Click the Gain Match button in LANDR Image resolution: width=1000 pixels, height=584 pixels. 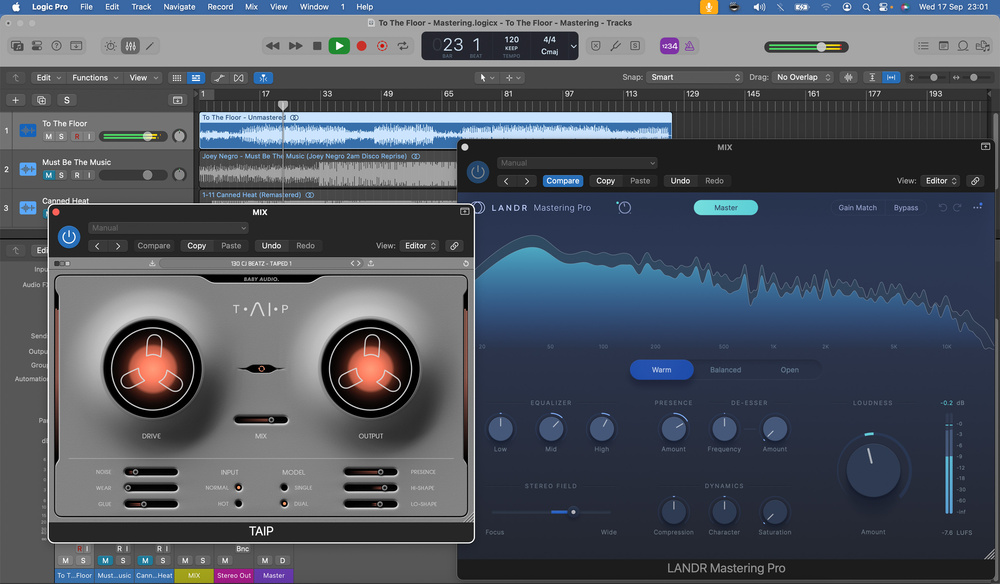point(857,208)
